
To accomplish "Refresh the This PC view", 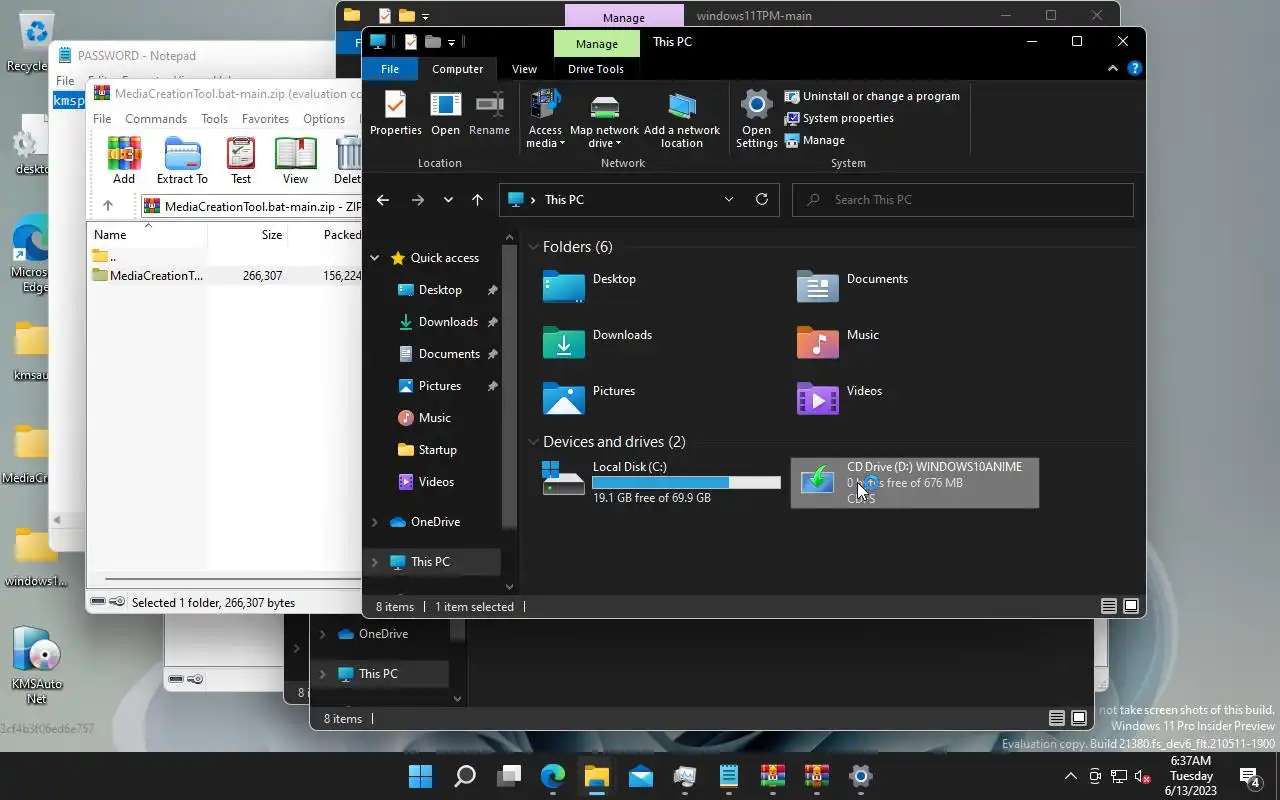I will click(x=762, y=199).
